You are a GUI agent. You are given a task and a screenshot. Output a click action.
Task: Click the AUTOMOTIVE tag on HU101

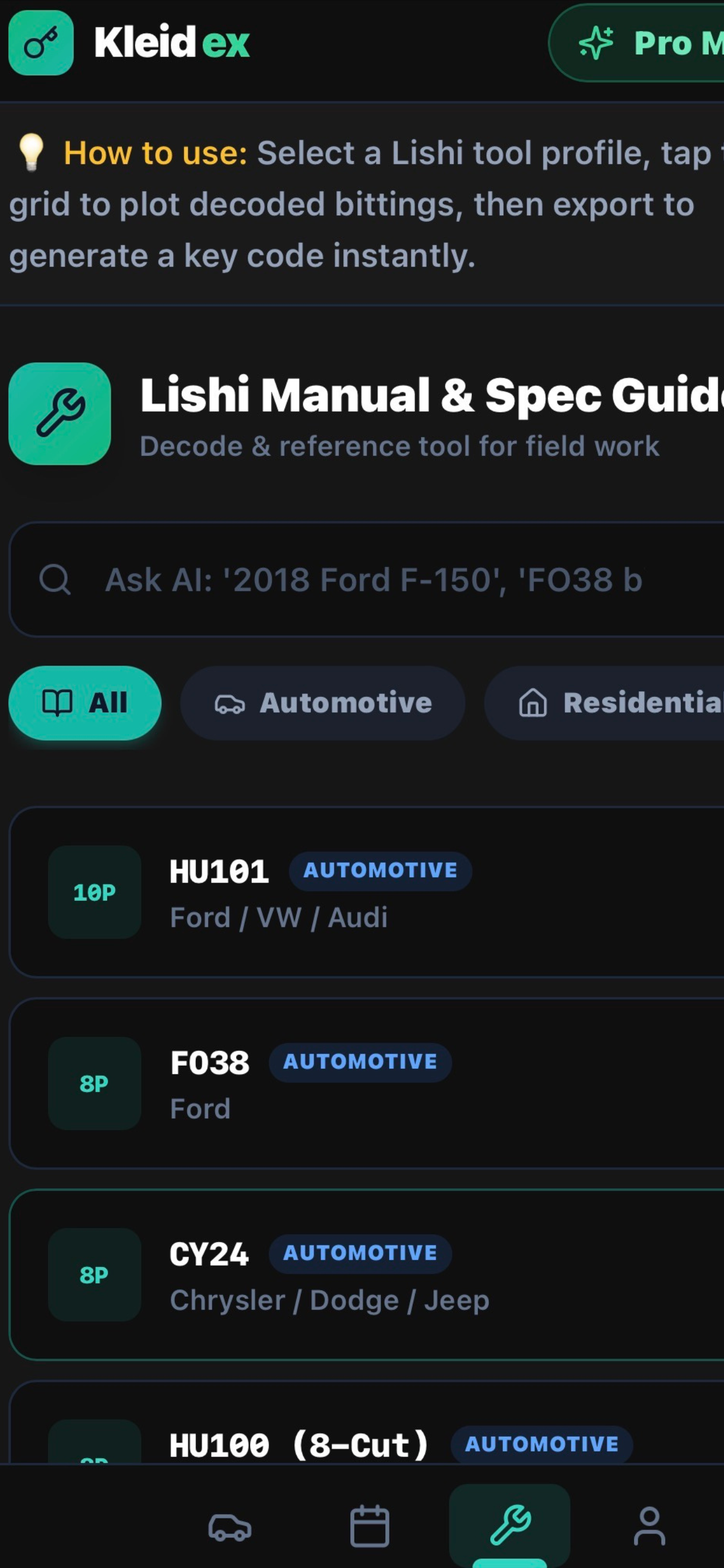click(x=380, y=871)
